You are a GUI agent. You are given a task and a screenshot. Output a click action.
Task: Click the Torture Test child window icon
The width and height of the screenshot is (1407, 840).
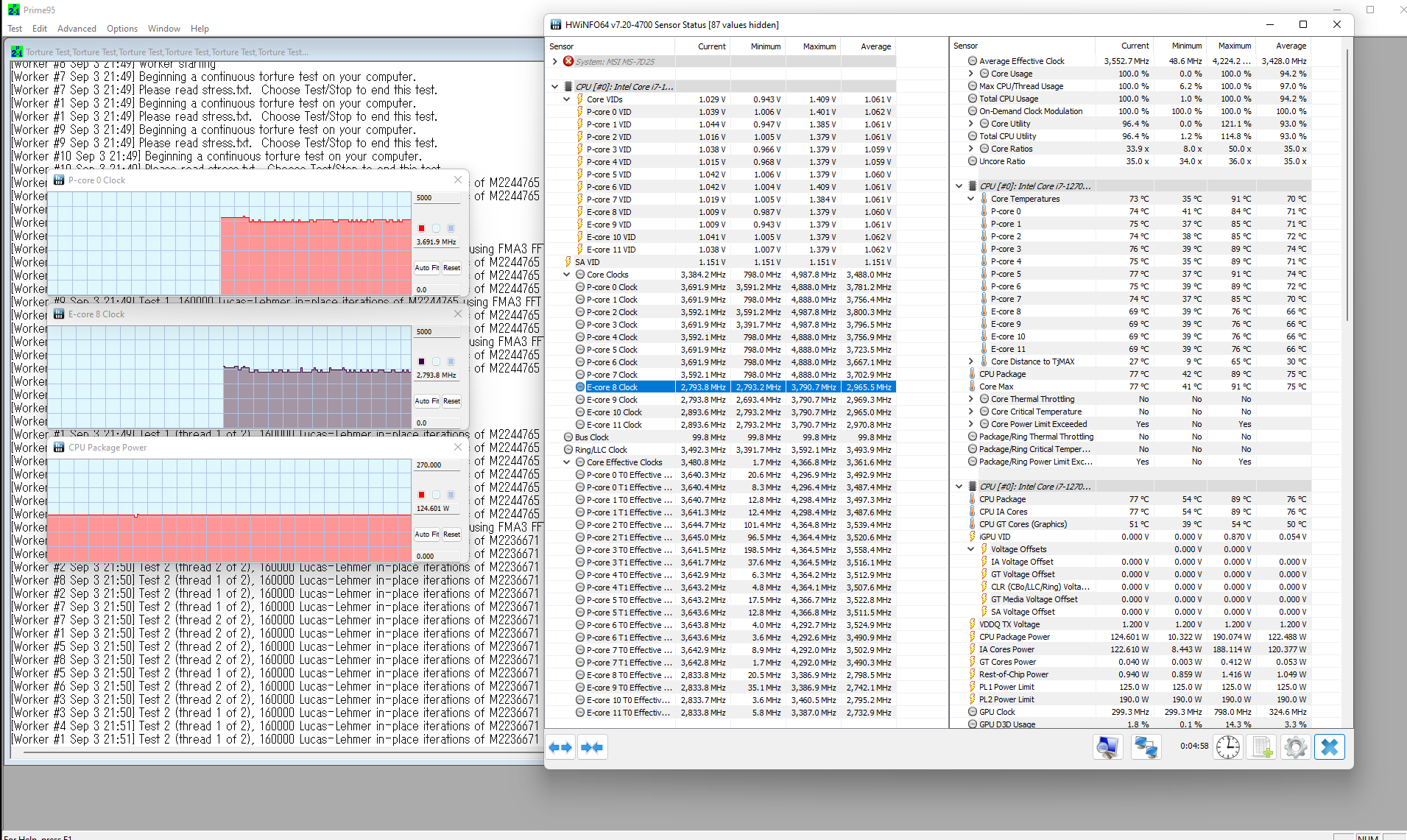click(17, 52)
